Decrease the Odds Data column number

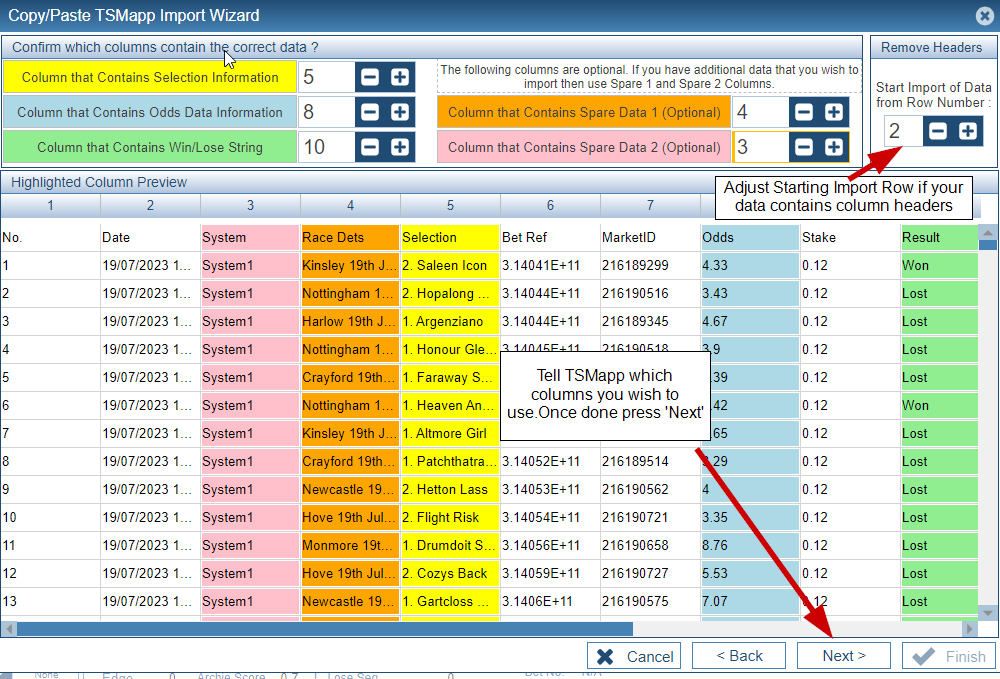click(x=370, y=112)
